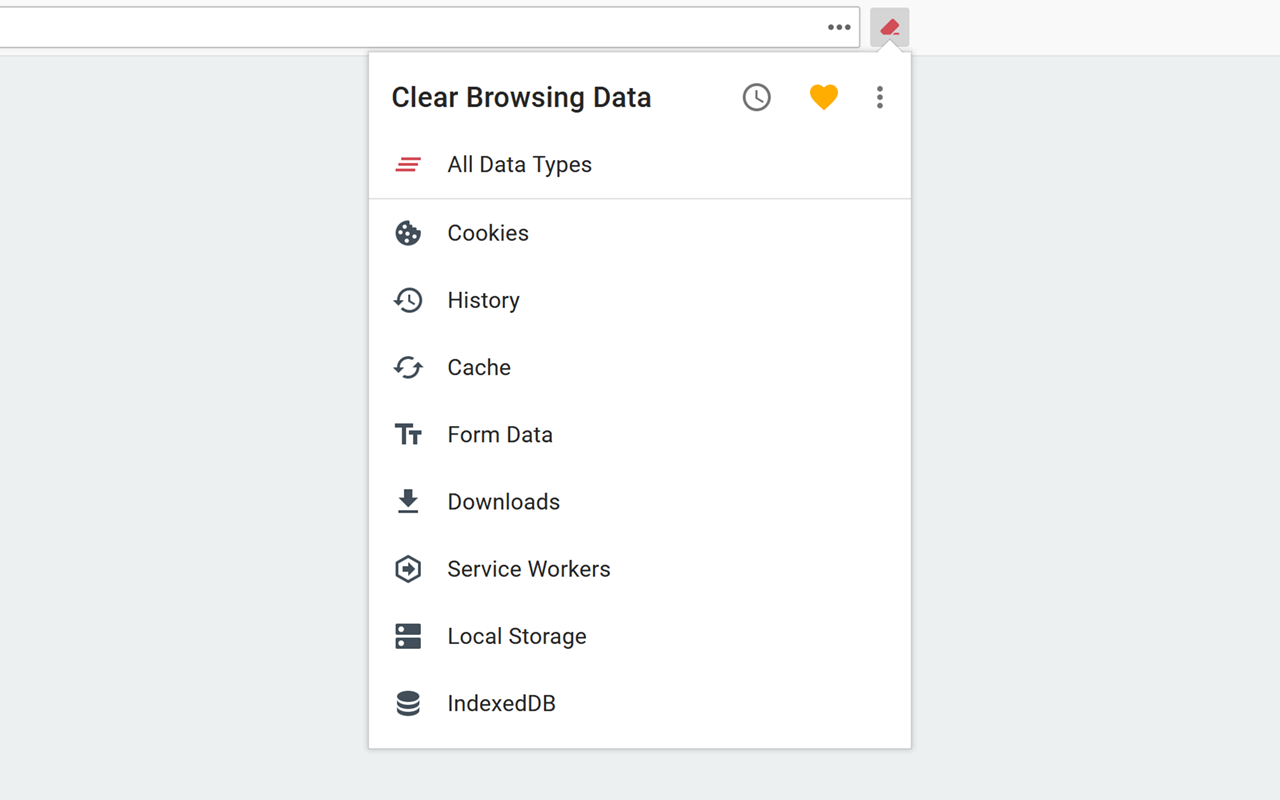Screen dimensions: 1280x800
Task: Click the Form Data text icon
Action: pyautogui.click(x=408, y=435)
